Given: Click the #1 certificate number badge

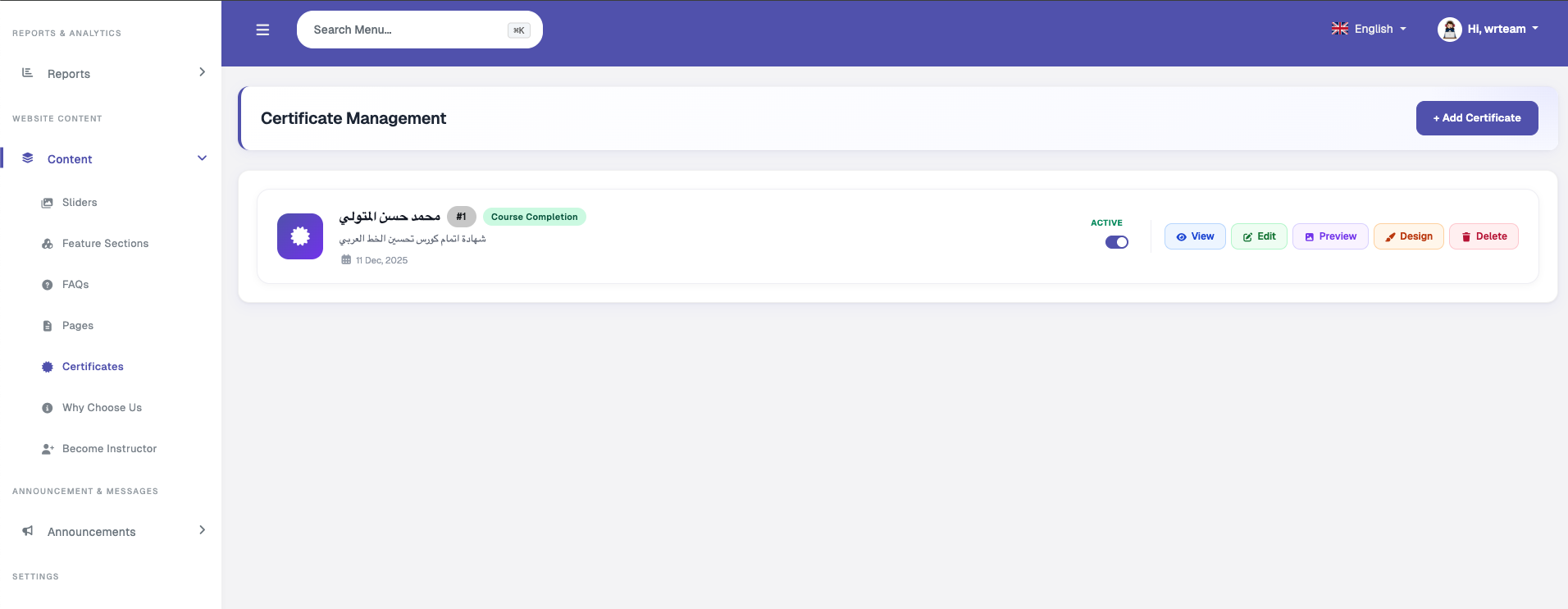Looking at the screenshot, I should pos(462,217).
